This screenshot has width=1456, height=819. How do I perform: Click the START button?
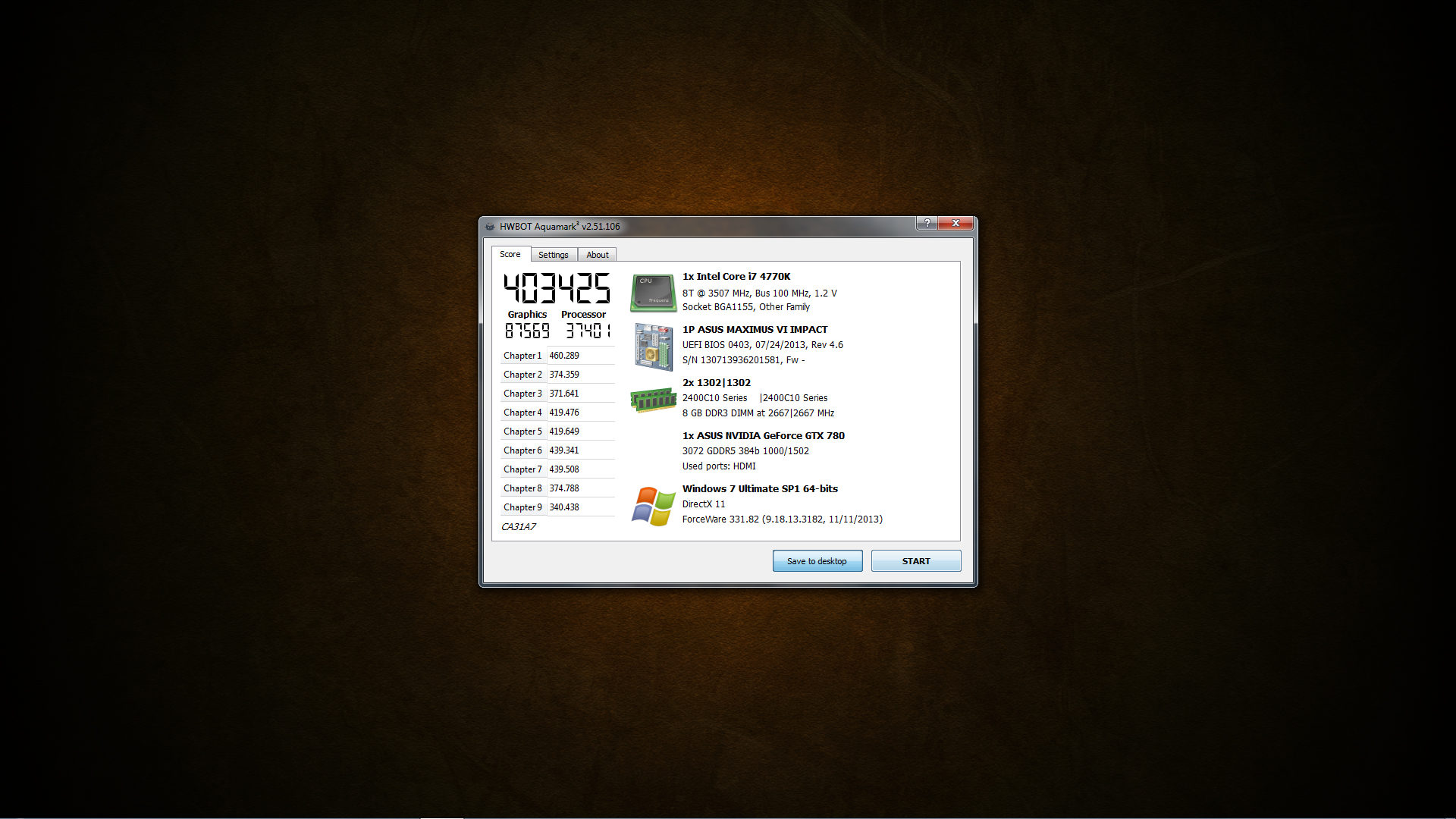(916, 561)
